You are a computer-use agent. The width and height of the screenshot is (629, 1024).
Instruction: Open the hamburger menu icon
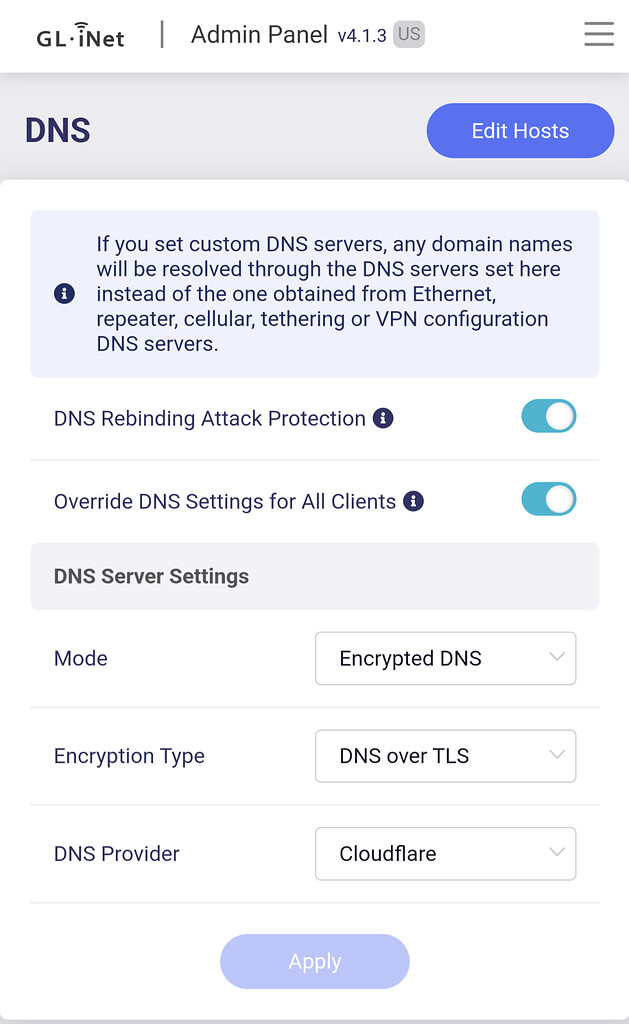pos(599,34)
